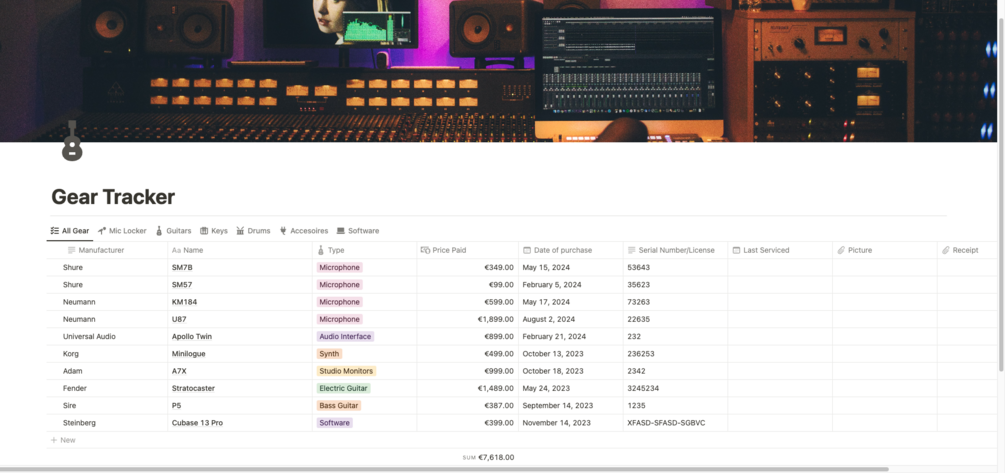
Task: Click the Microphone tag in SM57 row
Action: [x=340, y=285]
